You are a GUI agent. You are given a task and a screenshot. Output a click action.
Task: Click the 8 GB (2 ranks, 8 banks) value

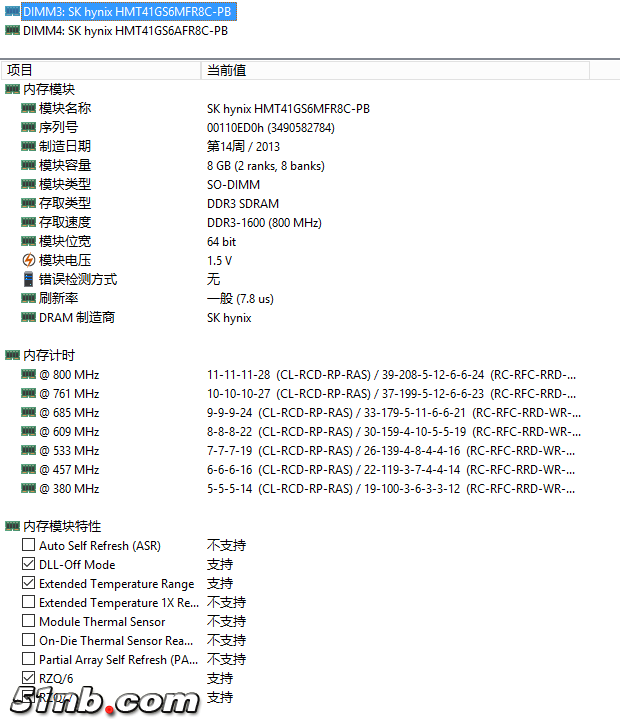pyautogui.click(x=266, y=166)
